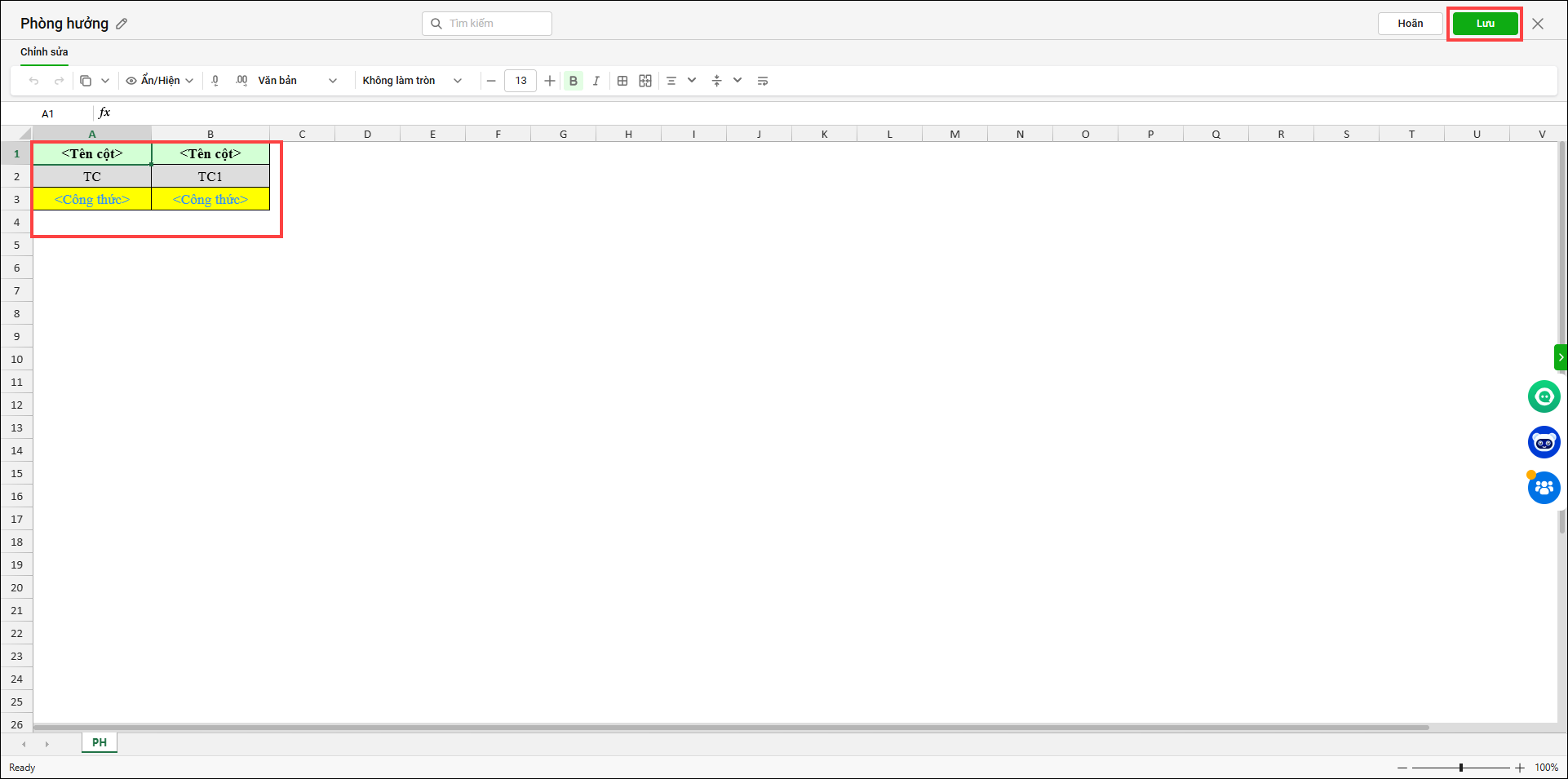Decrease font size with minus icon
This screenshot has height=779, width=1568.
pyautogui.click(x=491, y=81)
